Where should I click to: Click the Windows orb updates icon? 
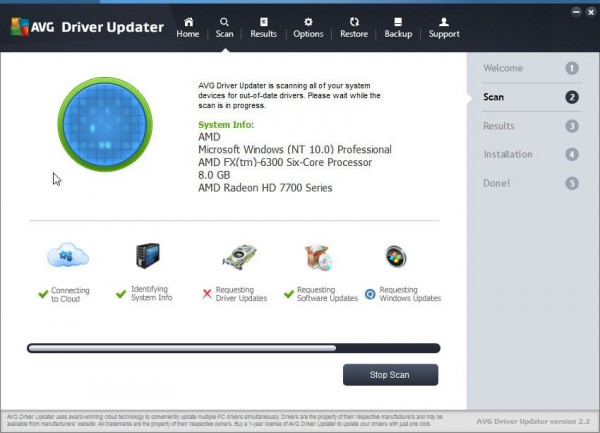[x=396, y=257]
